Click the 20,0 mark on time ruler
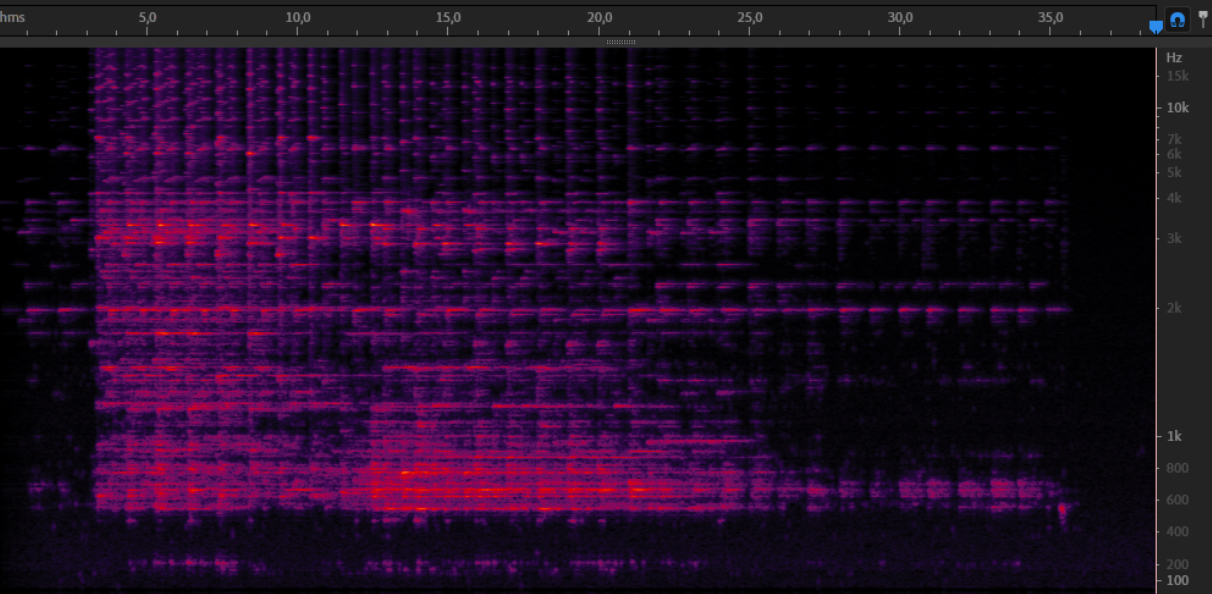The height and width of the screenshot is (594, 1212). click(599, 18)
